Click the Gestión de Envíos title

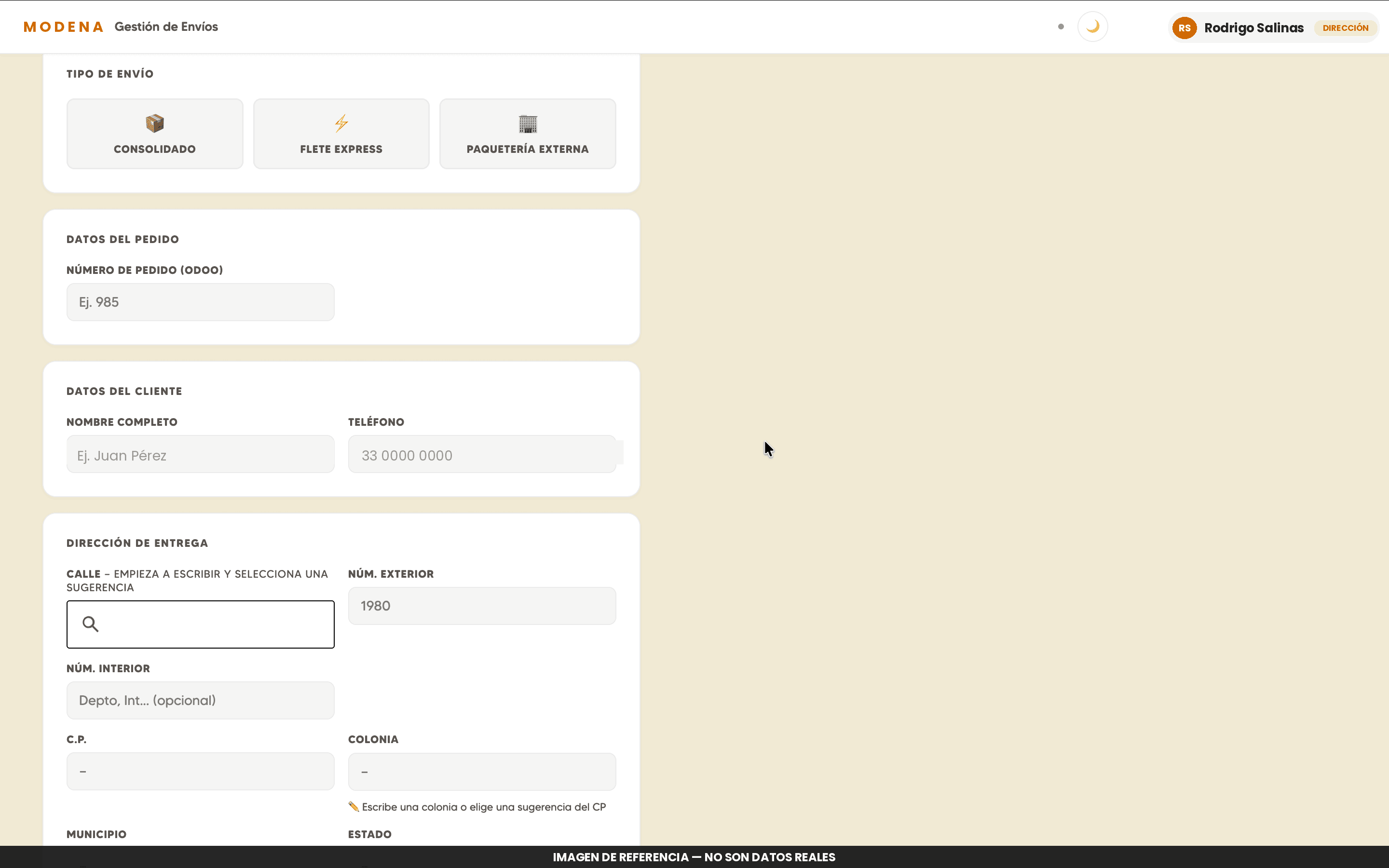click(166, 27)
